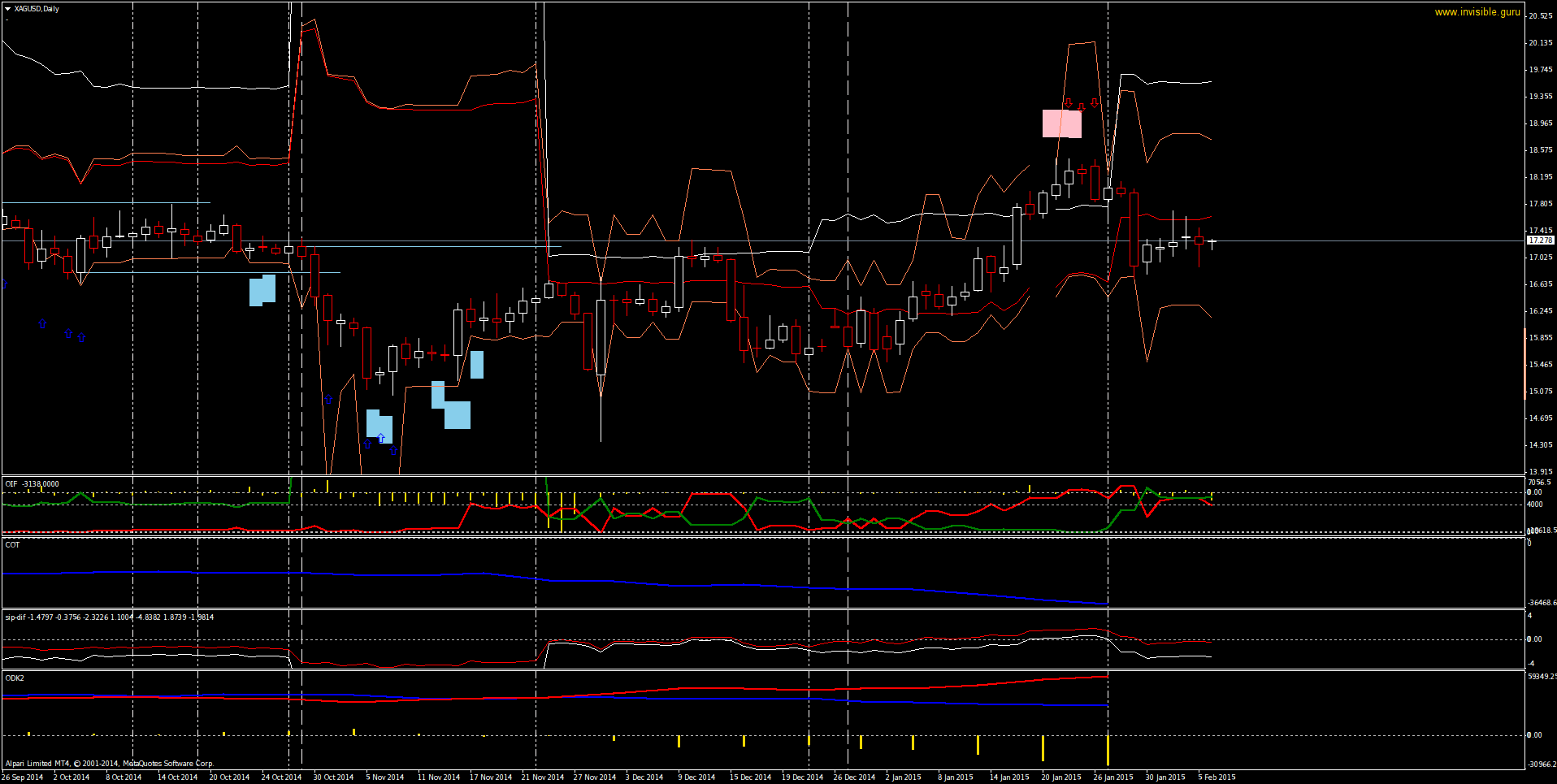Click the 17.025 price scale label
1557x784 pixels.
coord(1541,258)
